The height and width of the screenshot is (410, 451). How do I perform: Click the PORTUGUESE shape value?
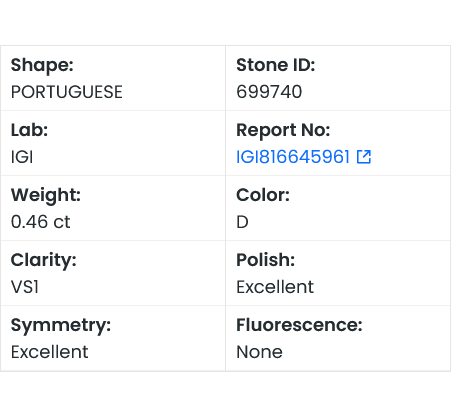tap(67, 92)
